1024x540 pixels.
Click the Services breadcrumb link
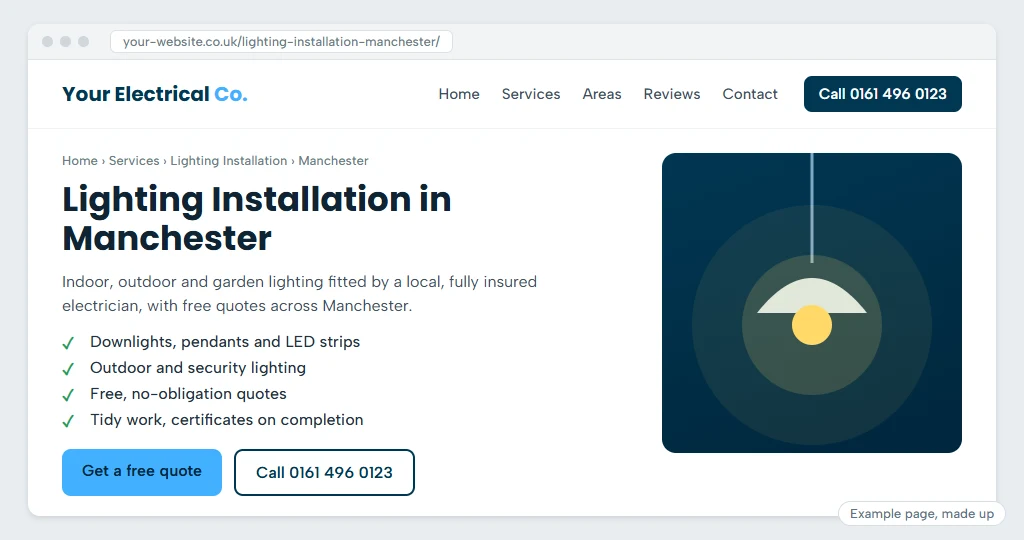coord(134,161)
